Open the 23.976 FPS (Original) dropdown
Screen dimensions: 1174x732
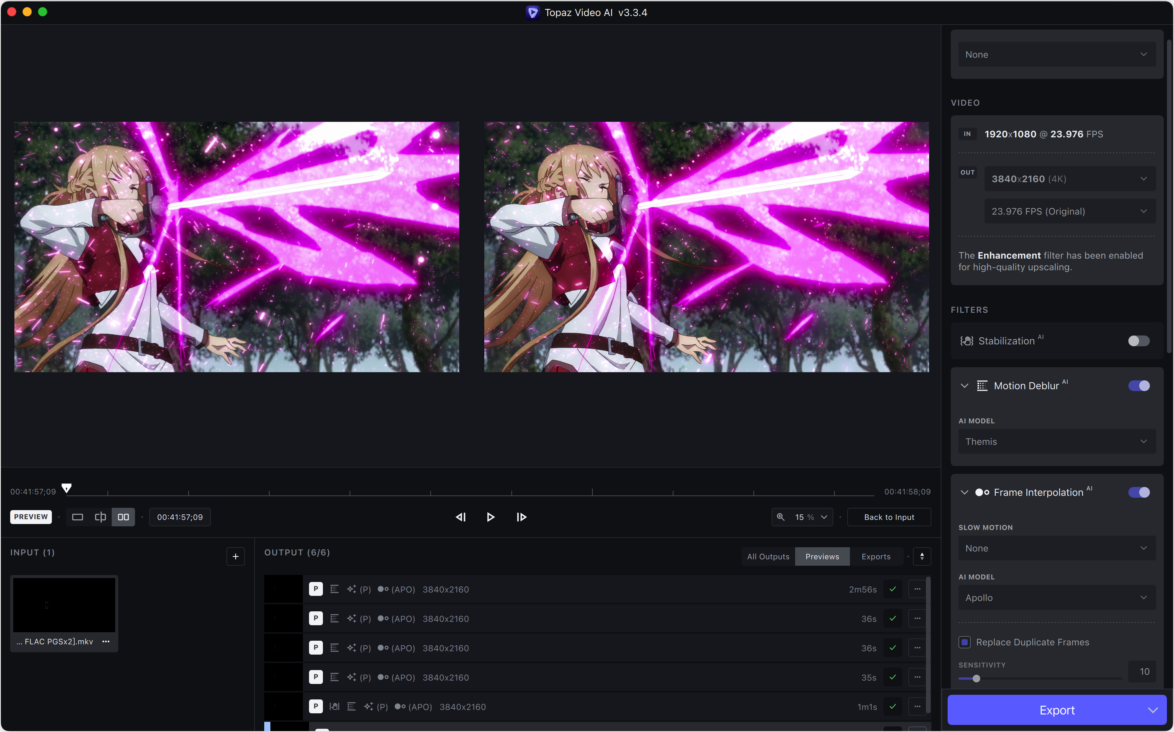[x=1070, y=211]
